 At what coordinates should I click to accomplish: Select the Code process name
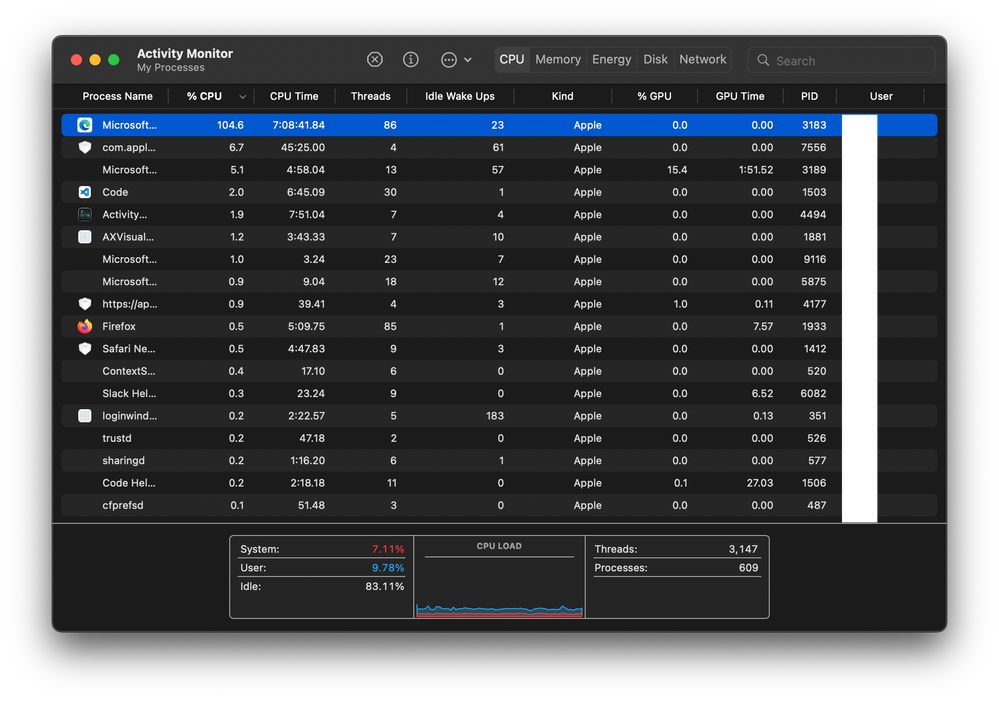(115, 192)
